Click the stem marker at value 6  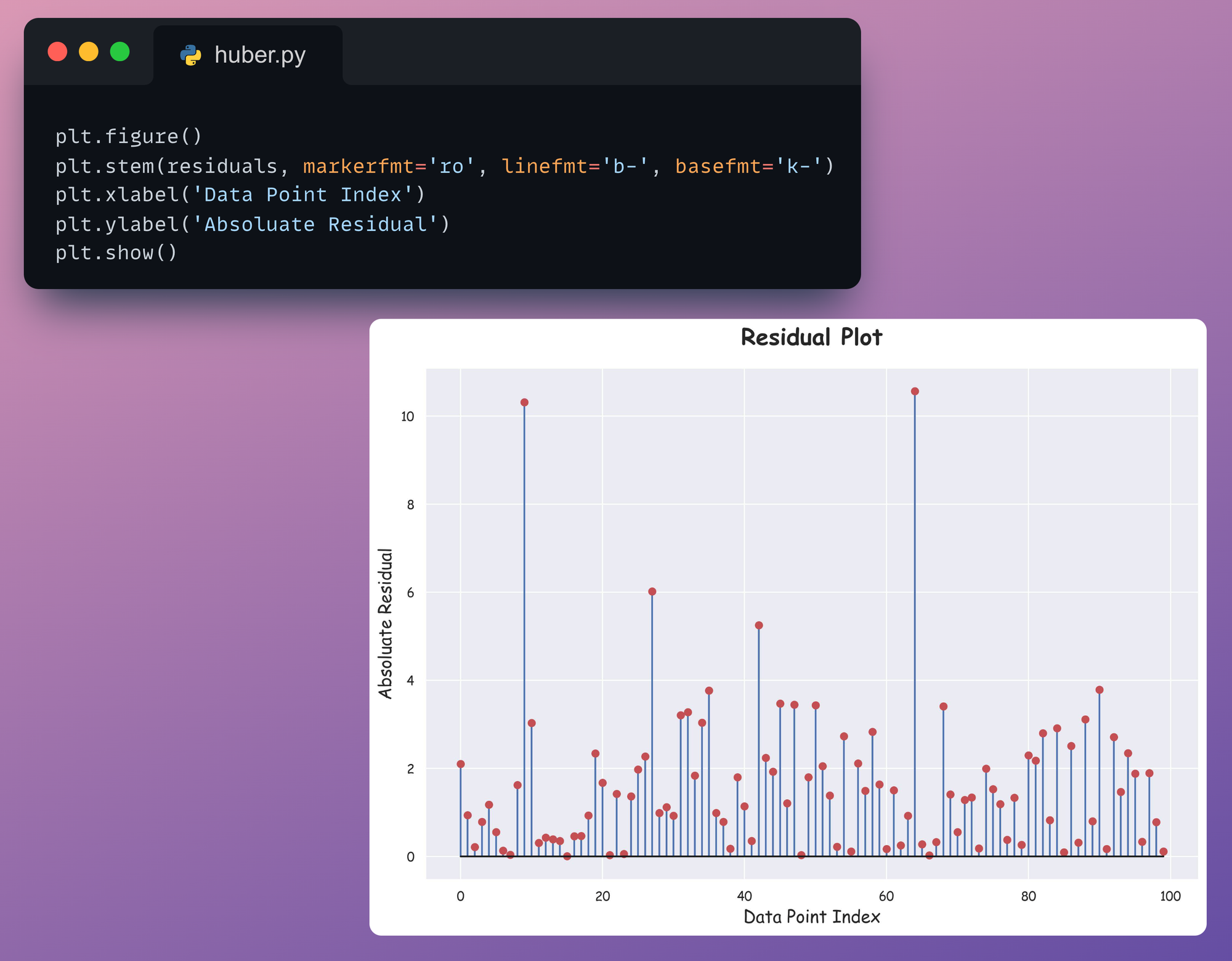click(x=652, y=591)
